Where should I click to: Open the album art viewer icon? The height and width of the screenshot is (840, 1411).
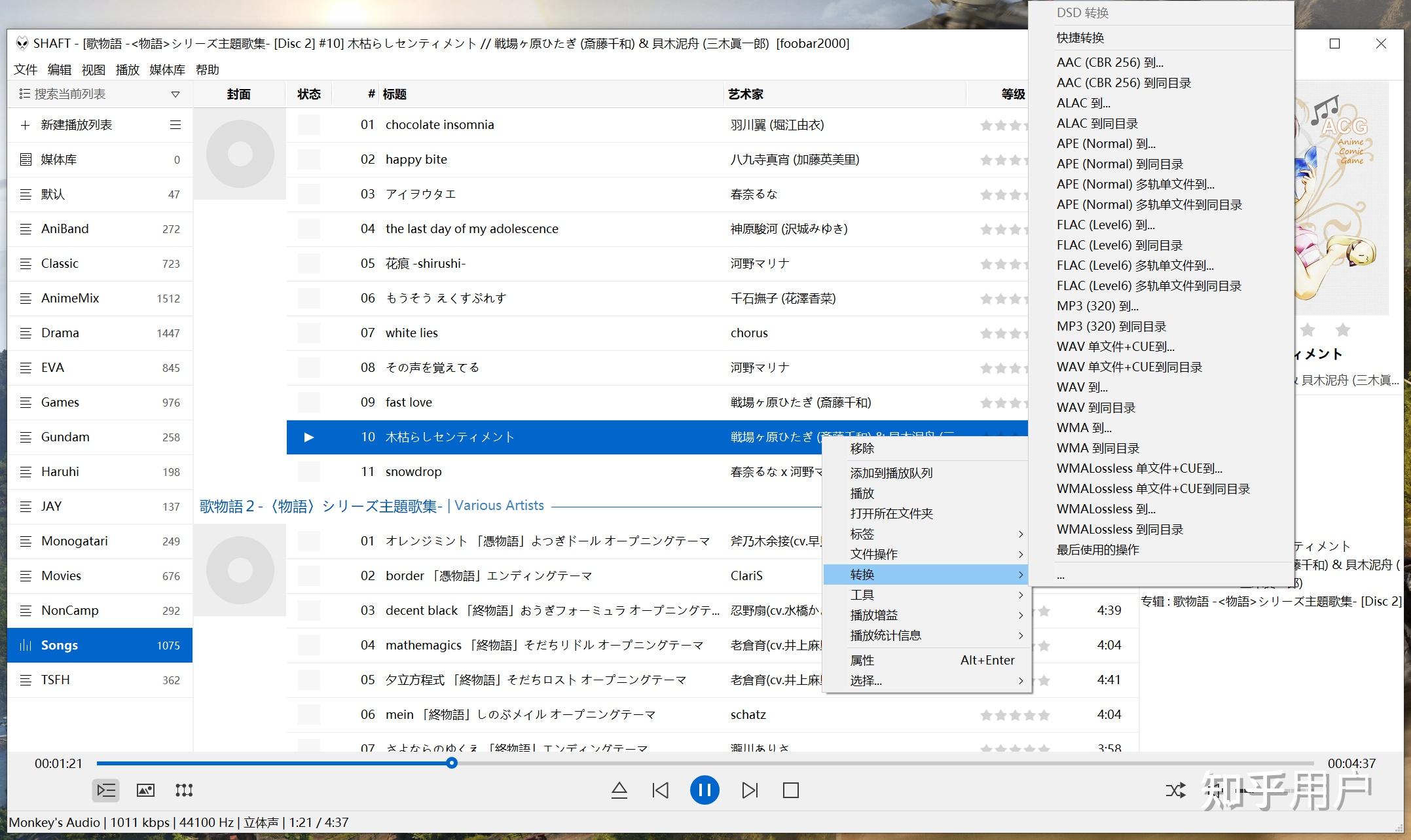tap(145, 790)
